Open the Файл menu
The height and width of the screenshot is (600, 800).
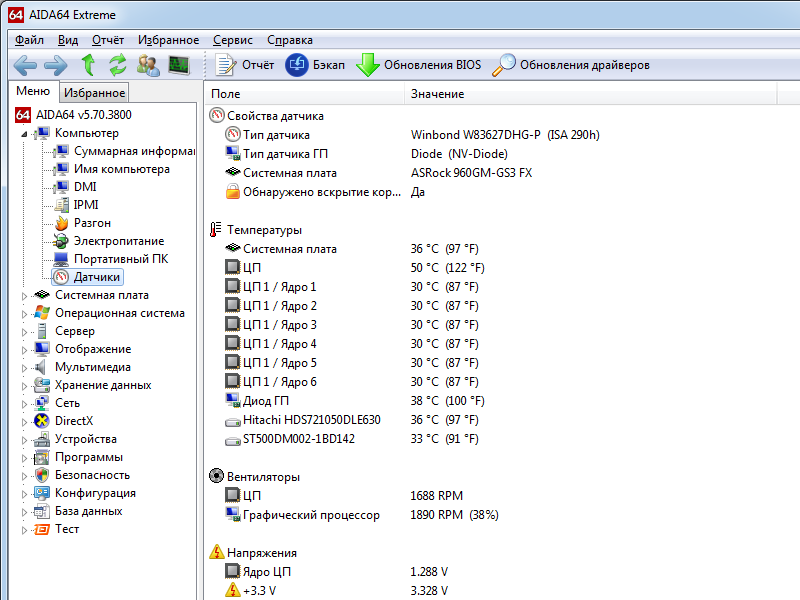[x=29, y=40]
